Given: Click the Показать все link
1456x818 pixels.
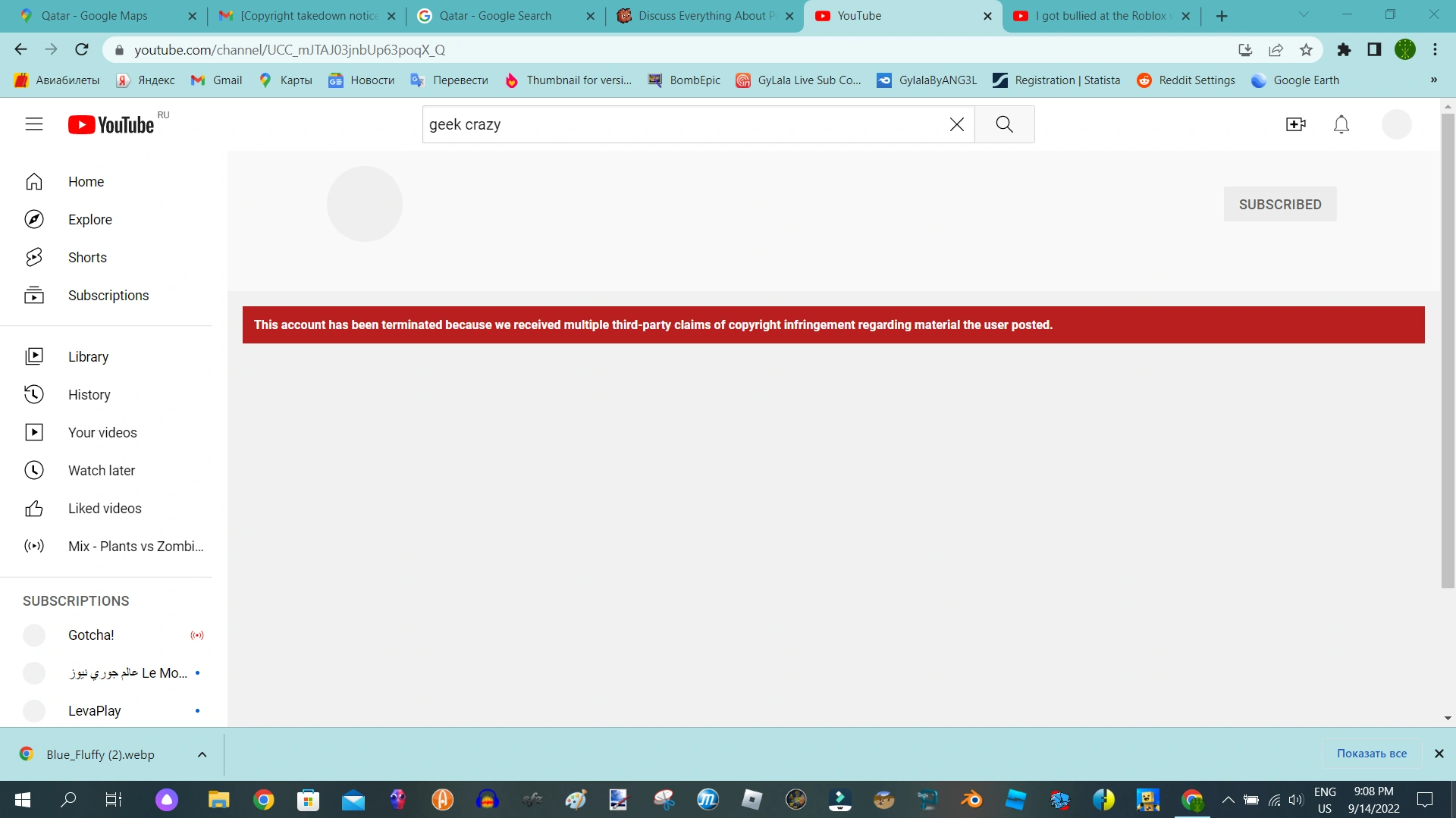Looking at the screenshot, I should click(x=1373, y=753).
